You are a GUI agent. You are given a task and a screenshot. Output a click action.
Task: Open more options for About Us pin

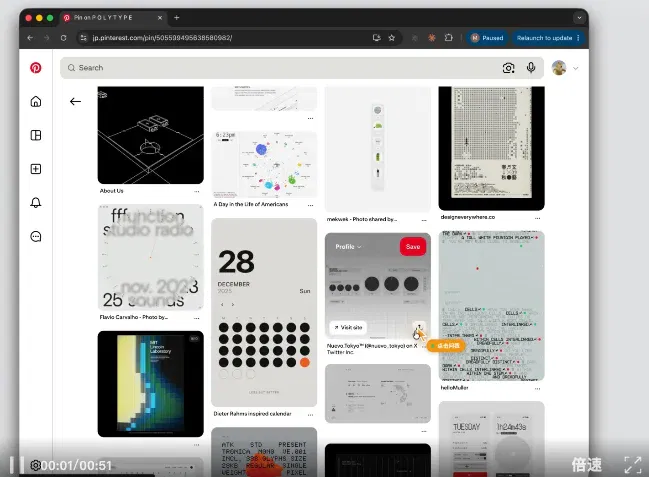click(197, 191)
